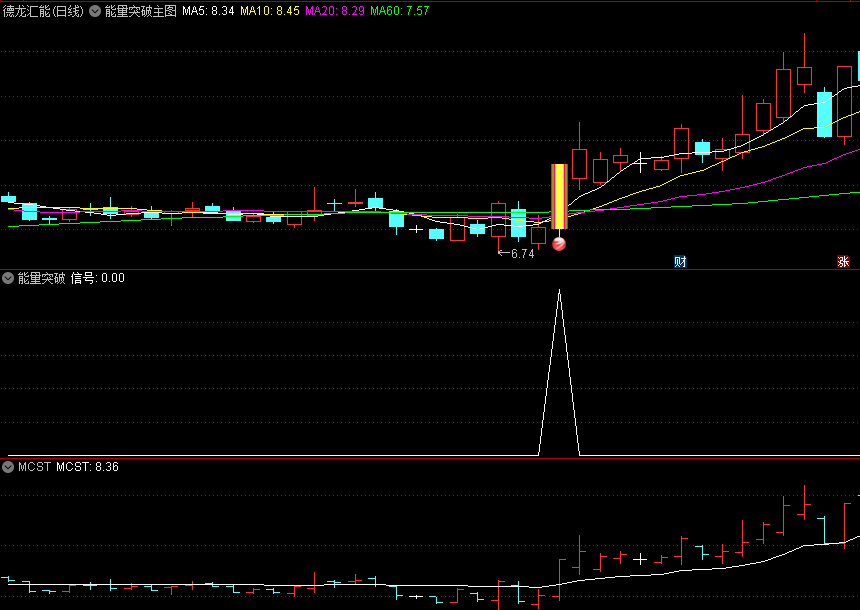Click the MA60: 7.57 value
Image resolution: width=860 pixels, height=610 pixels.
(x=399, y=11)
